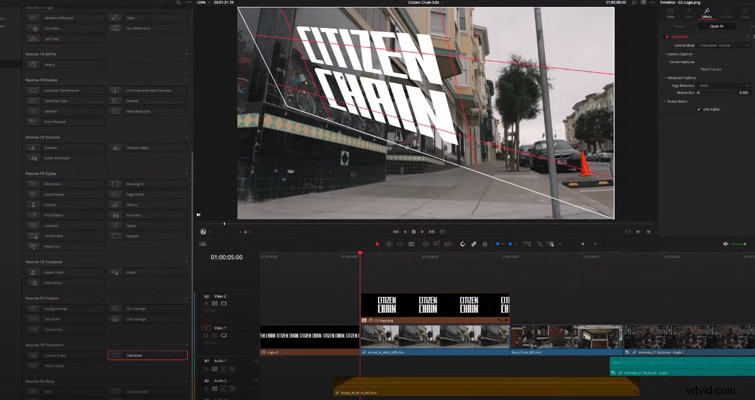Viewport: 755px width, 400px height.
Task: Open the viewer overlay mode dropdown arrow
Action: click(210, 232)
